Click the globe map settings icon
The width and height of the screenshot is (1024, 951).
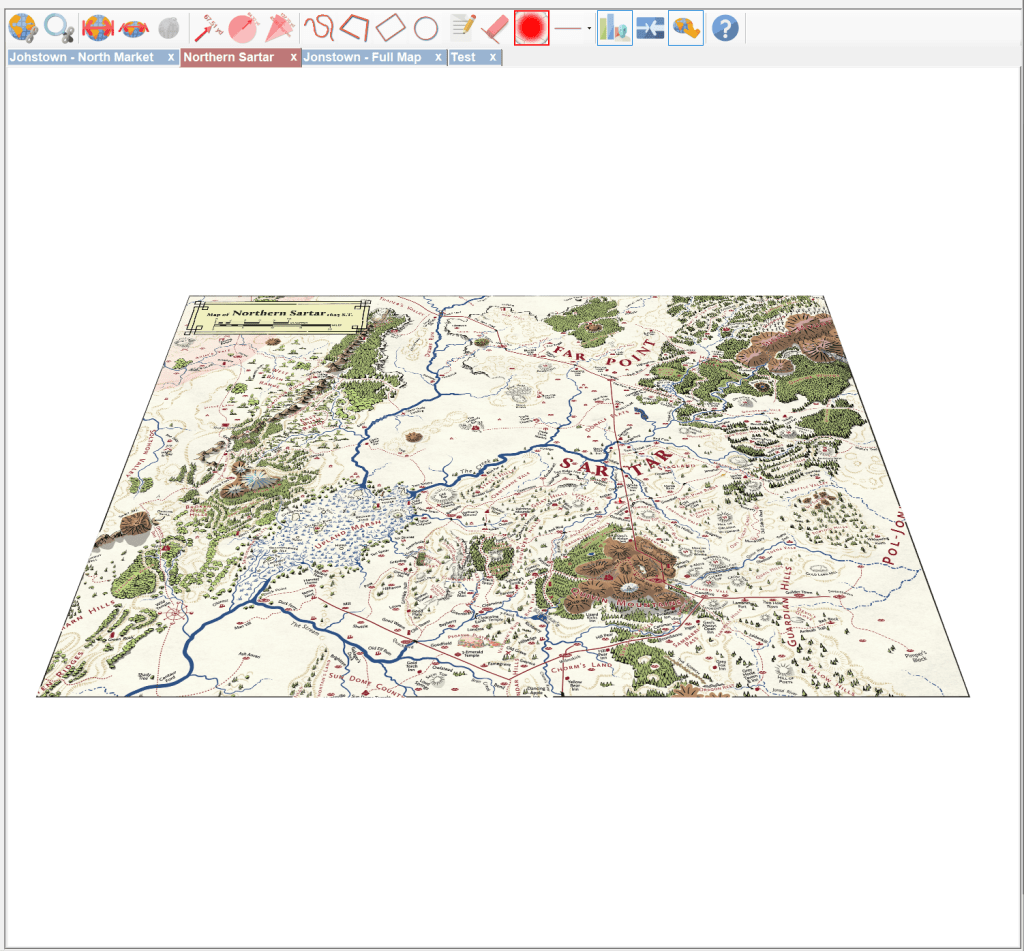(x=23, y=28)
